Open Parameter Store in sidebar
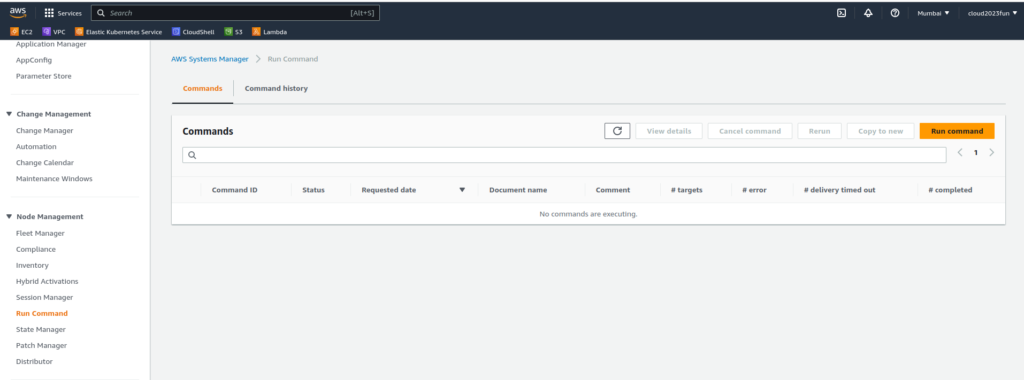The width and height of the screenshot is (1024, 380). (x=44, y=76)
